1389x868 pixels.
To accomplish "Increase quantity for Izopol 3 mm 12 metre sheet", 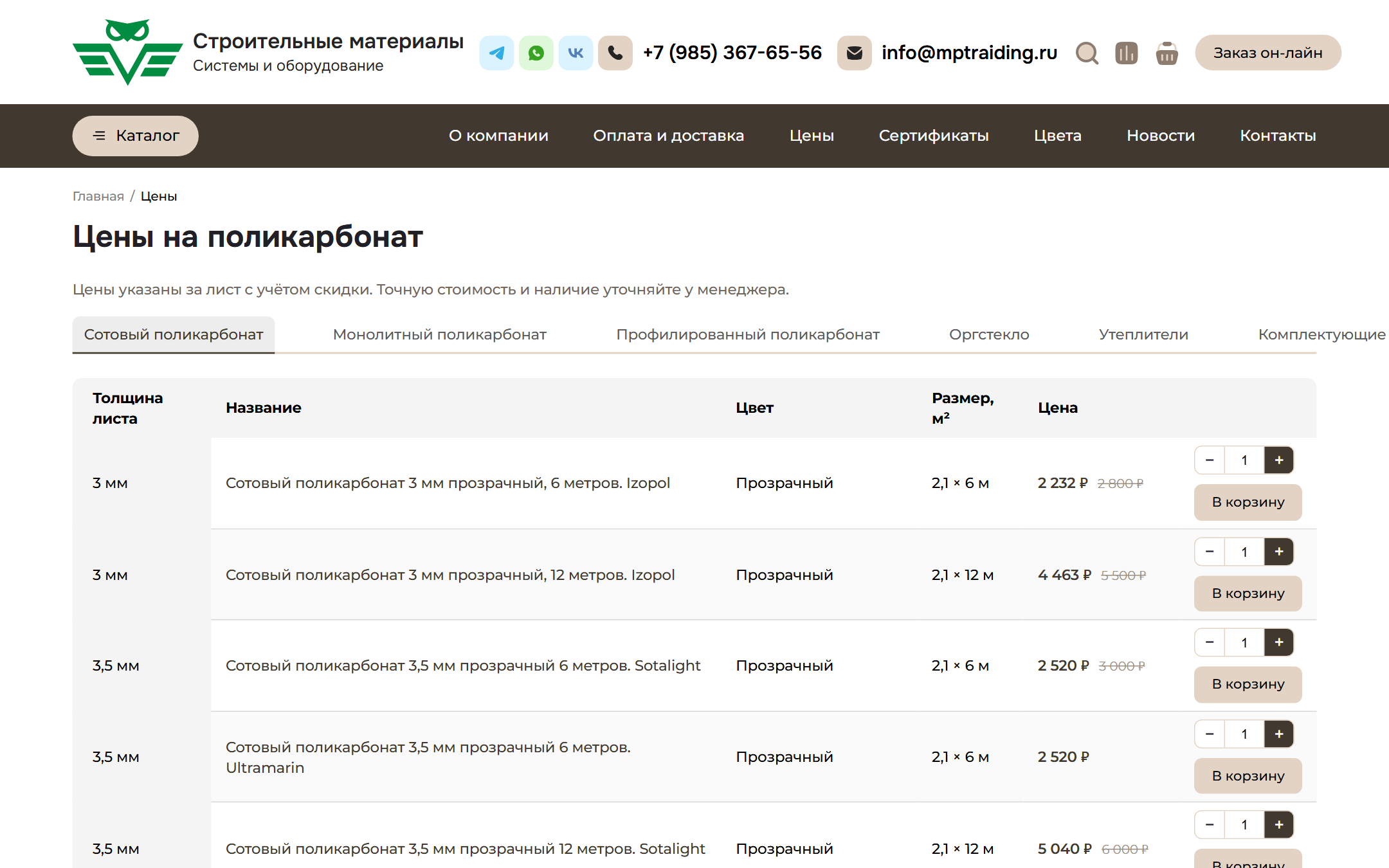I will [x=1279, y=552].
